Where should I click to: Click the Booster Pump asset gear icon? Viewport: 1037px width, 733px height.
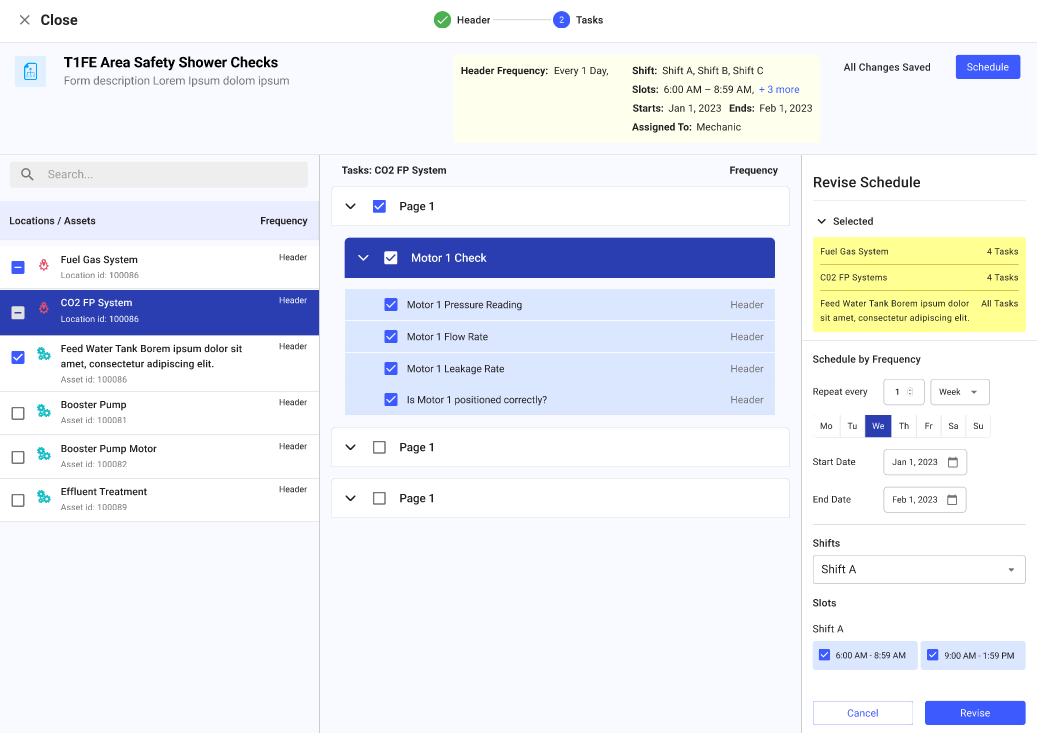click(43, 411)
